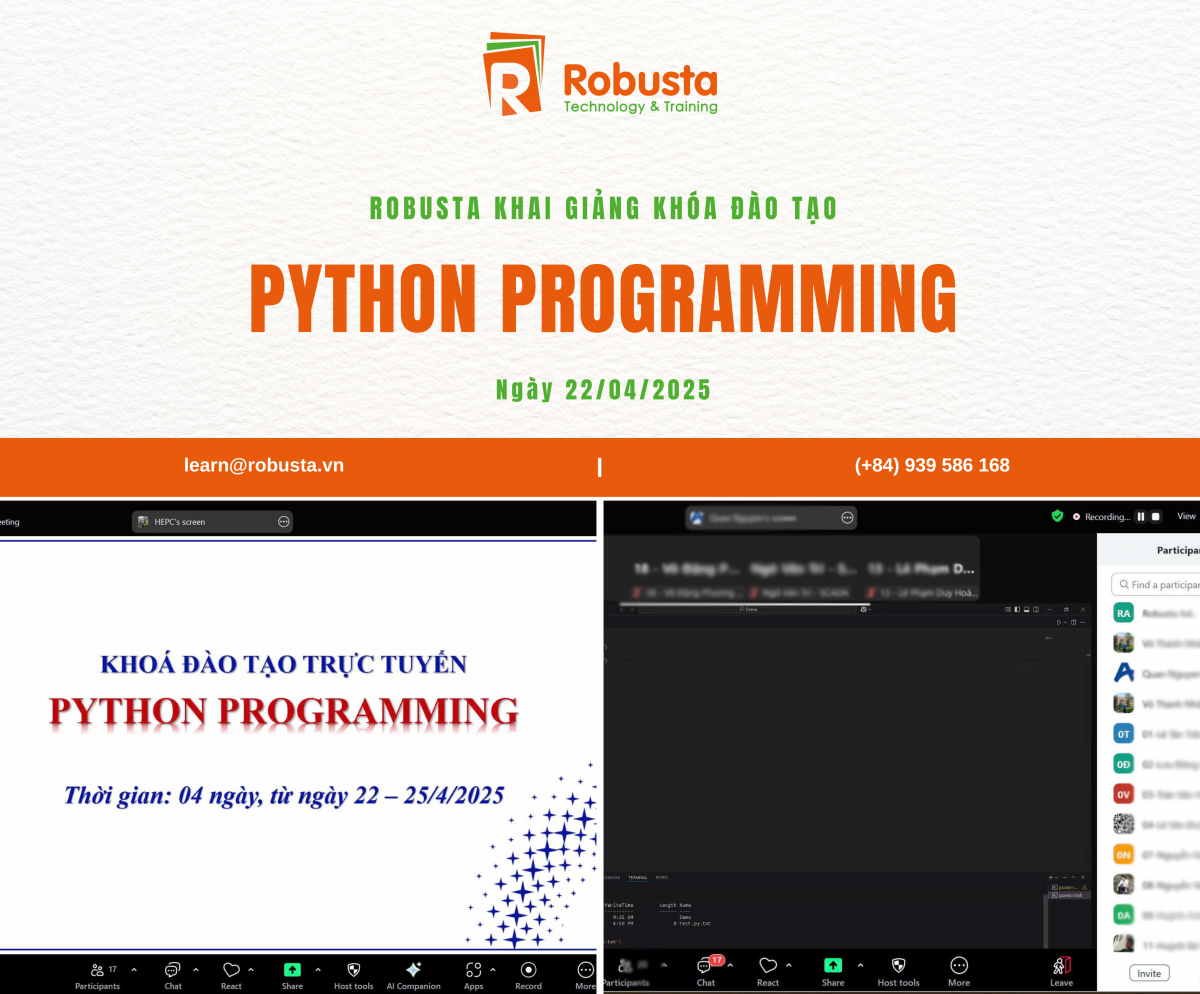Stop the meeting recording
1200x994 pixels.
(1155, 516)
